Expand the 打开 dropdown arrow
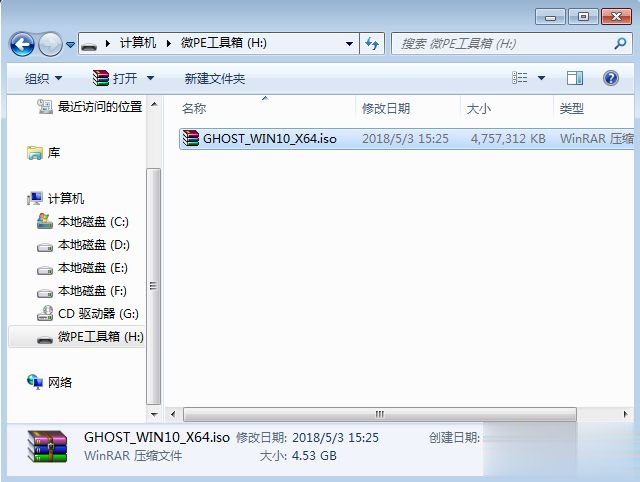The image size is (640, 482). point(150,78)
